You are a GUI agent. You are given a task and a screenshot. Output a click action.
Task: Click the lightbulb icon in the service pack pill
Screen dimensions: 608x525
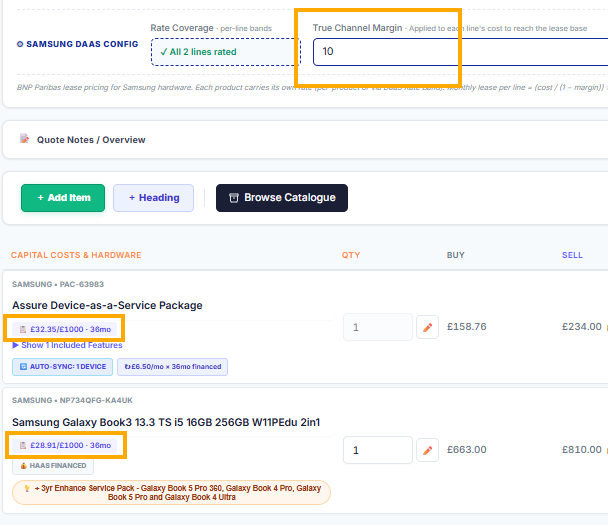tap(27, 488)
